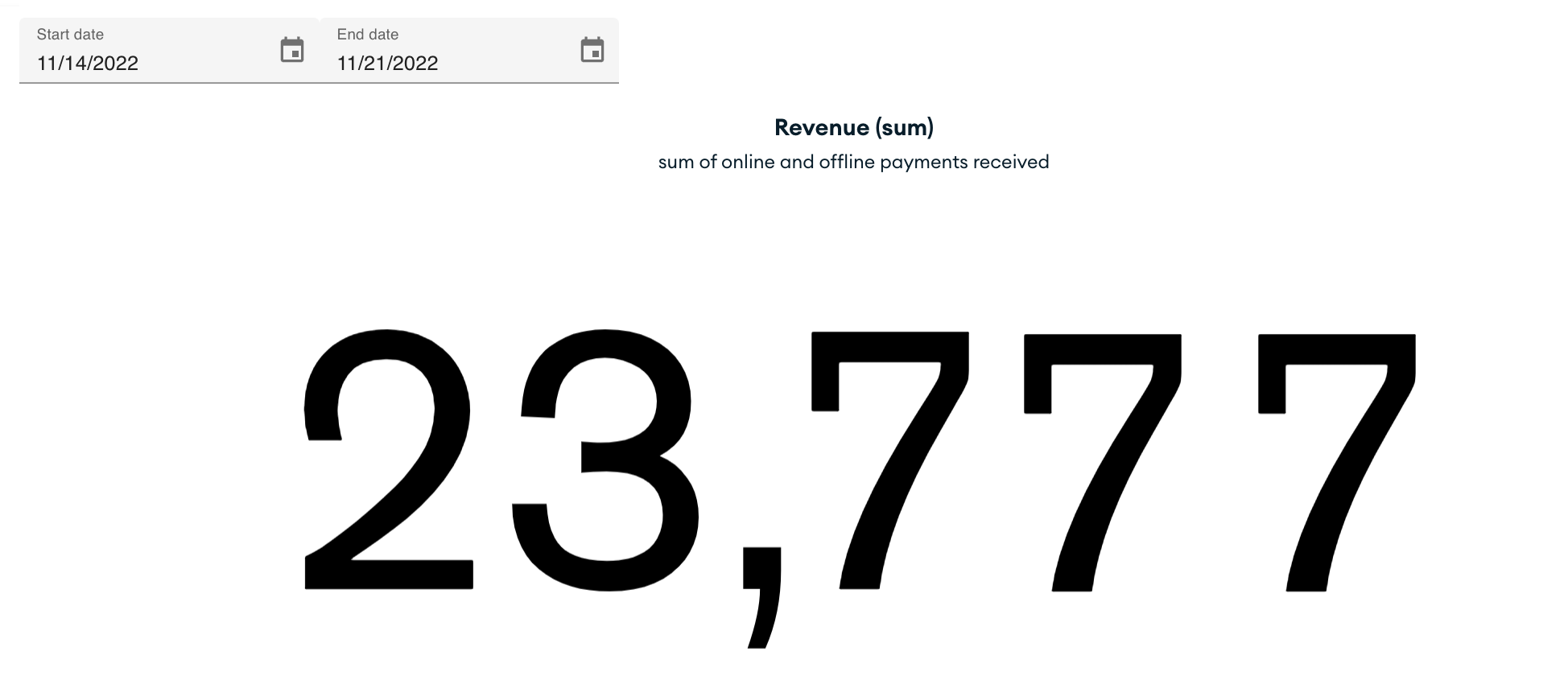Select the 23,777 revenue total
This screenshot has height=697, width=1568.
[x=859, y=488]
